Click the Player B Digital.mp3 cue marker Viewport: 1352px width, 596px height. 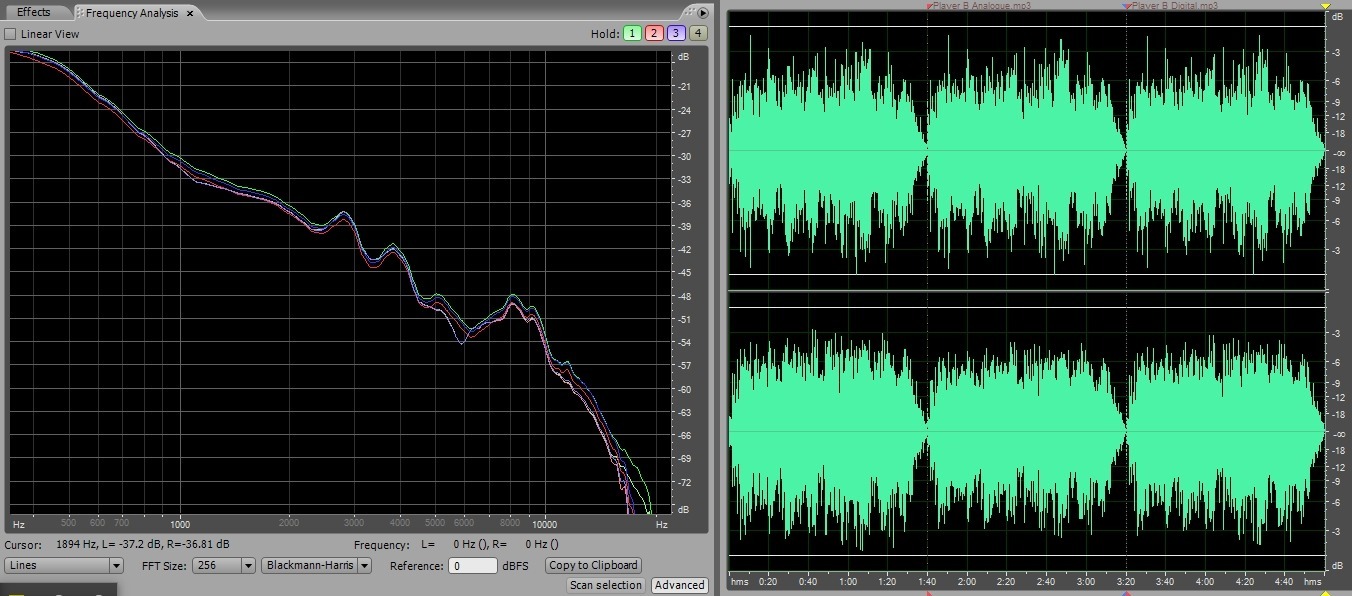point(1172,6)
